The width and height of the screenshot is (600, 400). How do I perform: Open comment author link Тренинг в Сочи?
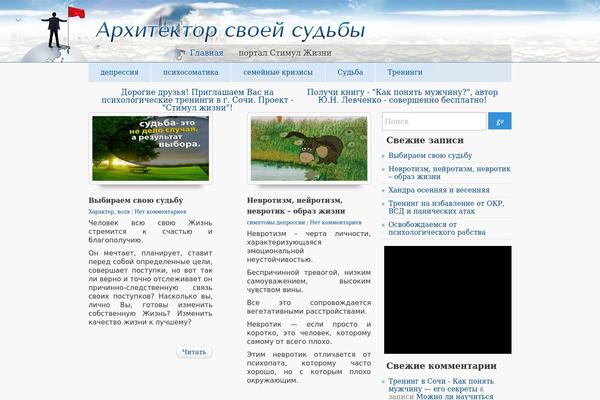coord(441,385)
